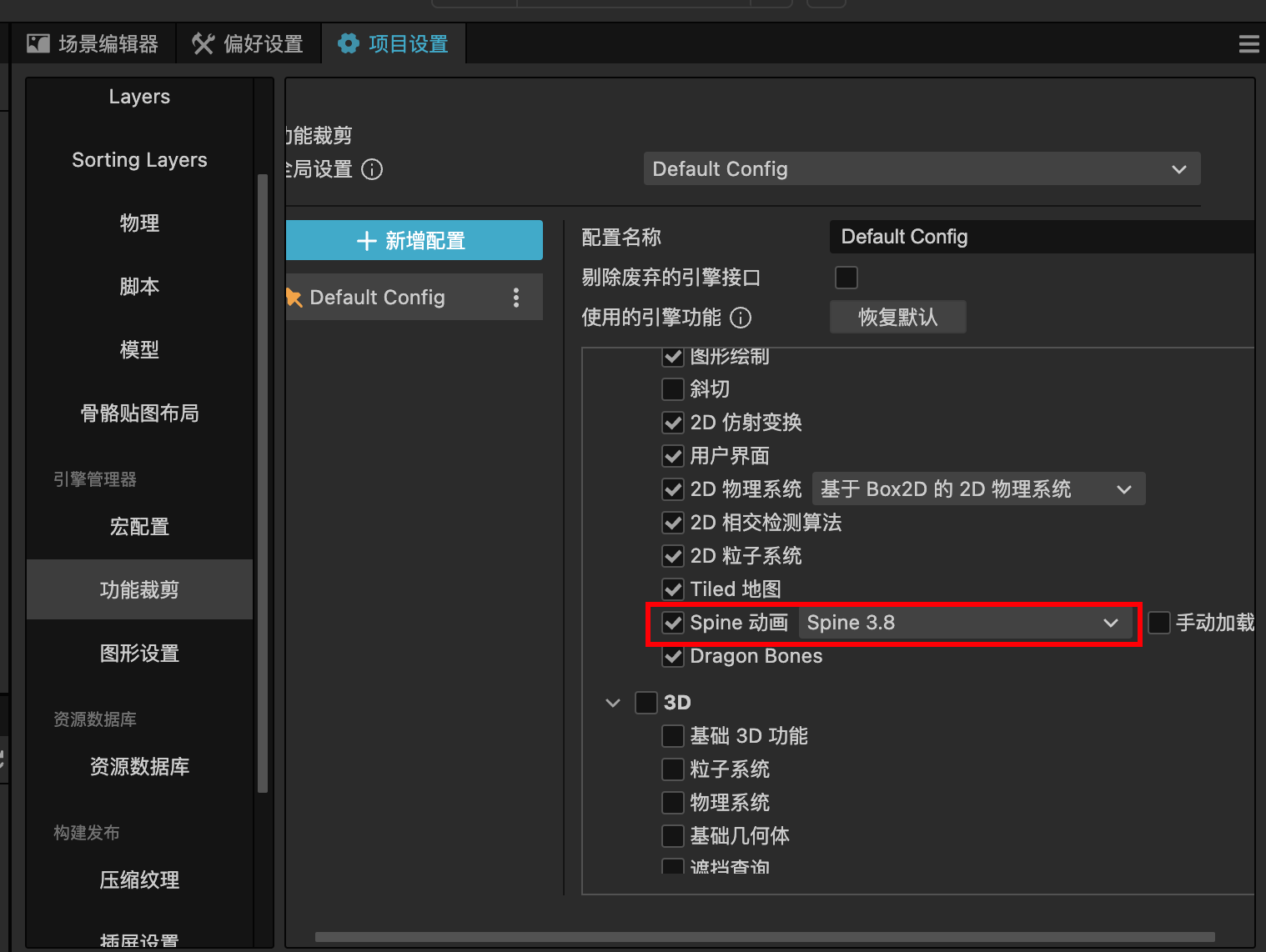The image size is (1266, 952).
Task: Enable the 斜切 checkbox
Action: click(x=673, y=389)
